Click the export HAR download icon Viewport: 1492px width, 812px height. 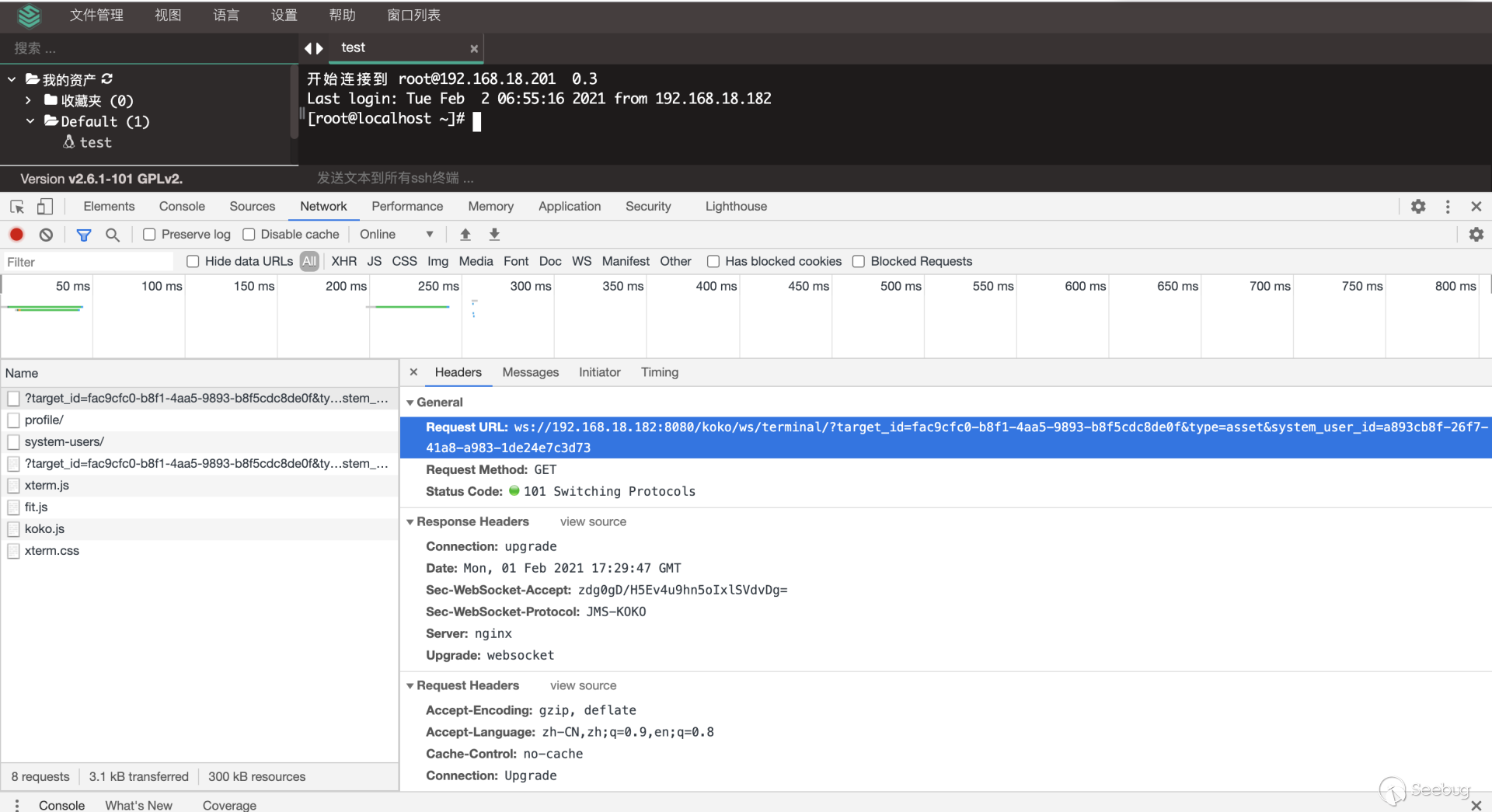pos(494,235)
